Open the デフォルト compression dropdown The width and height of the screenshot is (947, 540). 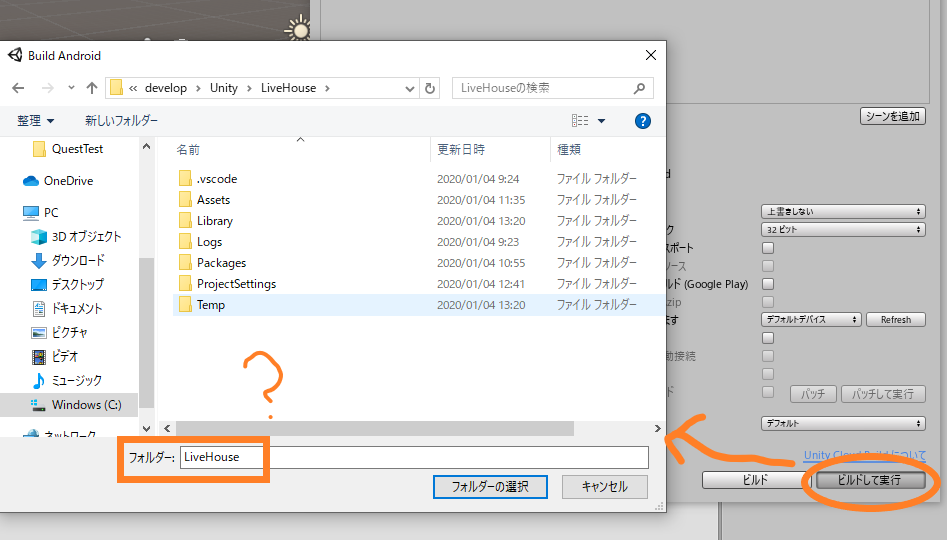pyautogui.click(x=843, y=423)
